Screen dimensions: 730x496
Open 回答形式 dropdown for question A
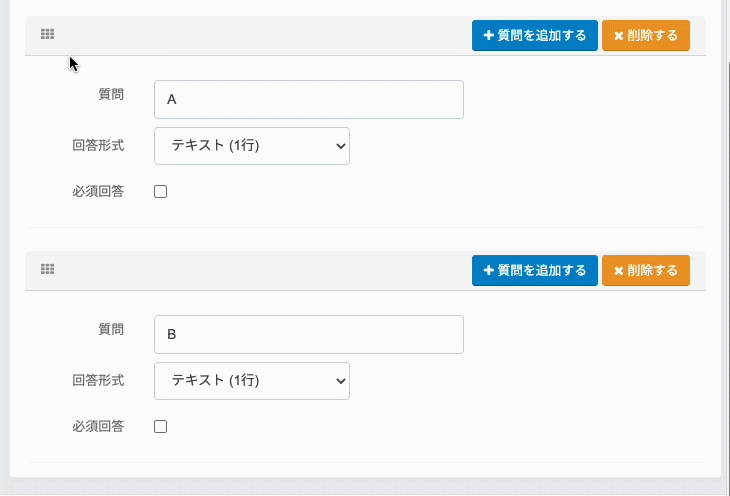pyautogui.click(x=252, y=146)
